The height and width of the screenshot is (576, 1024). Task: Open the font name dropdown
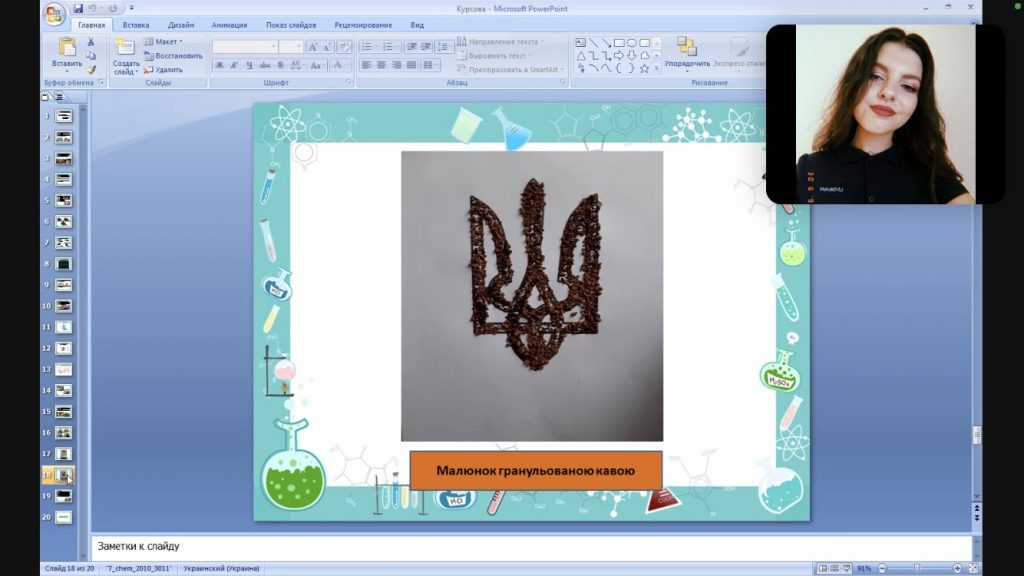pyautogui.click(x=273, y=47)
